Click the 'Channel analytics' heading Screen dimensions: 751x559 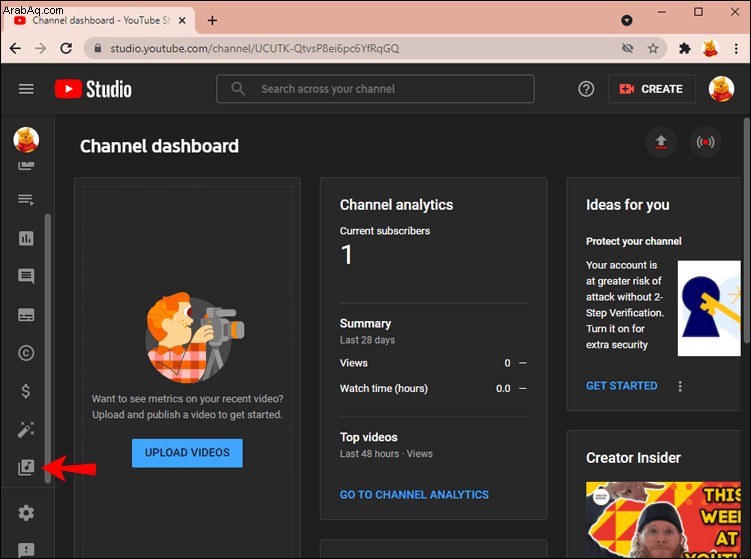pyautogui.click(x=396, y=205)
